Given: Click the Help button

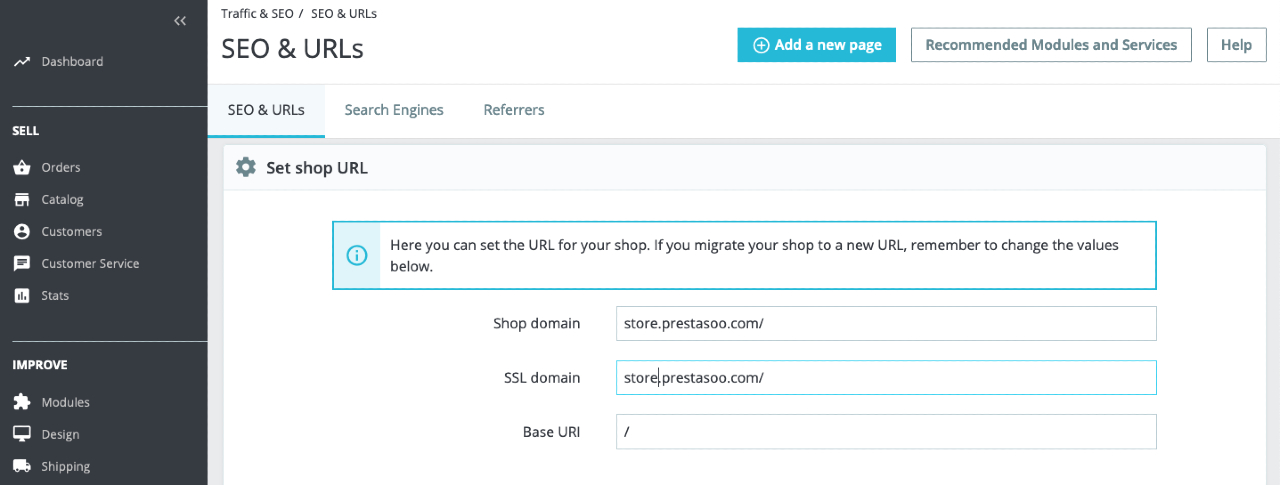Looking at the screenshot, I should [1237, 45].
